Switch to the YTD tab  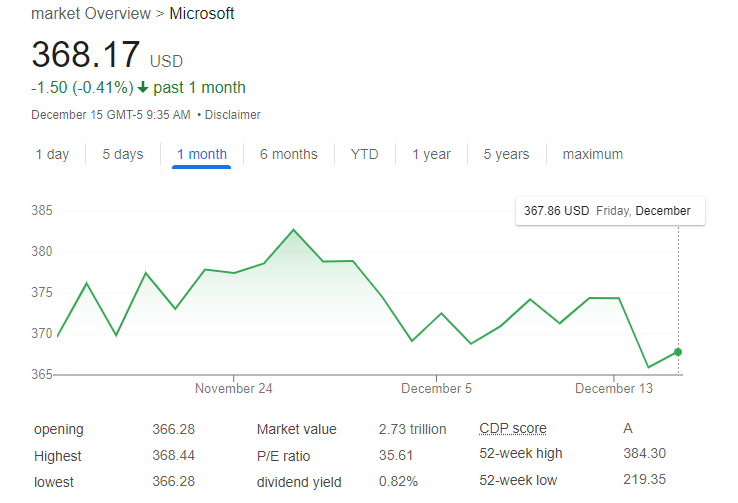364,154
